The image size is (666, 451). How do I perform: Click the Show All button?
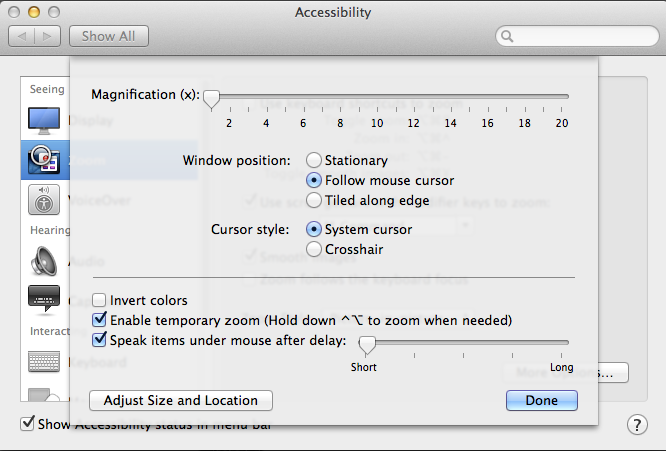(x=109, y=37)
